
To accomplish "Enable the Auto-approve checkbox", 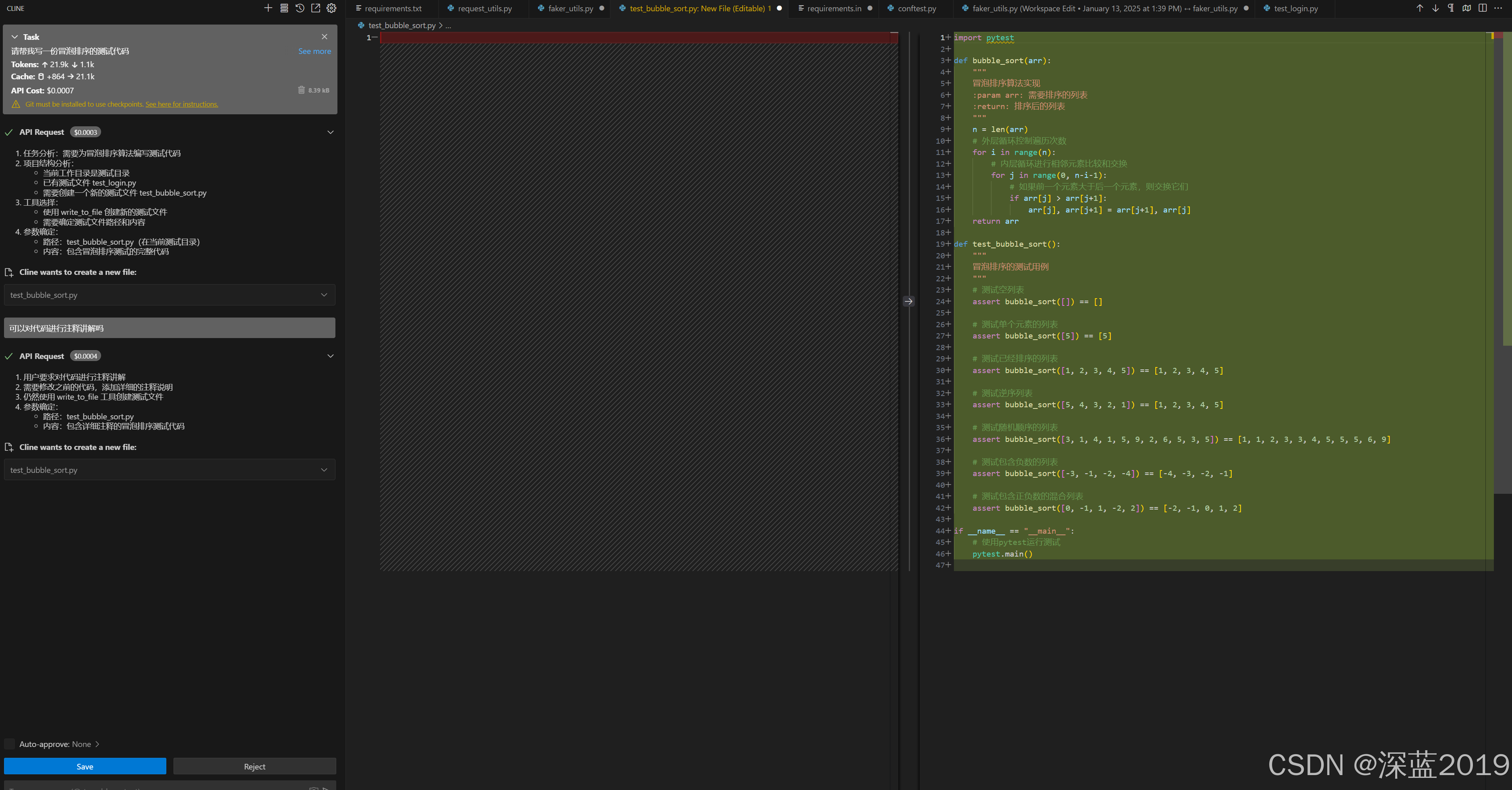I will 9,744.
